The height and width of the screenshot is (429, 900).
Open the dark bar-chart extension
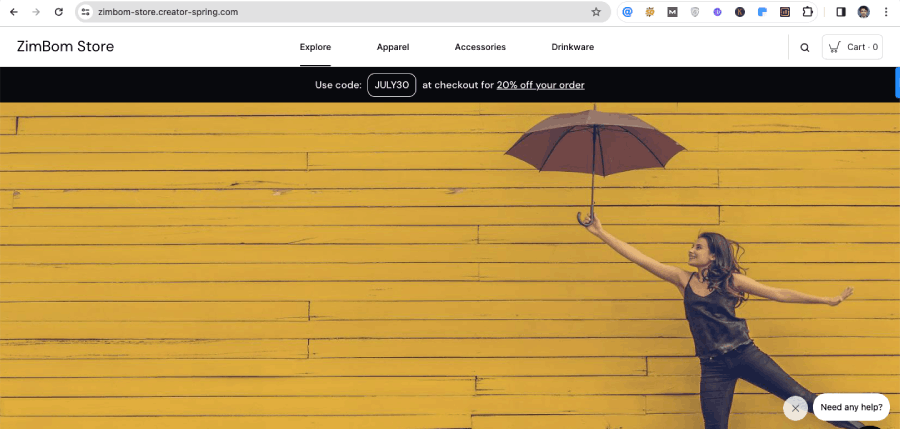[x=785, y=12]
